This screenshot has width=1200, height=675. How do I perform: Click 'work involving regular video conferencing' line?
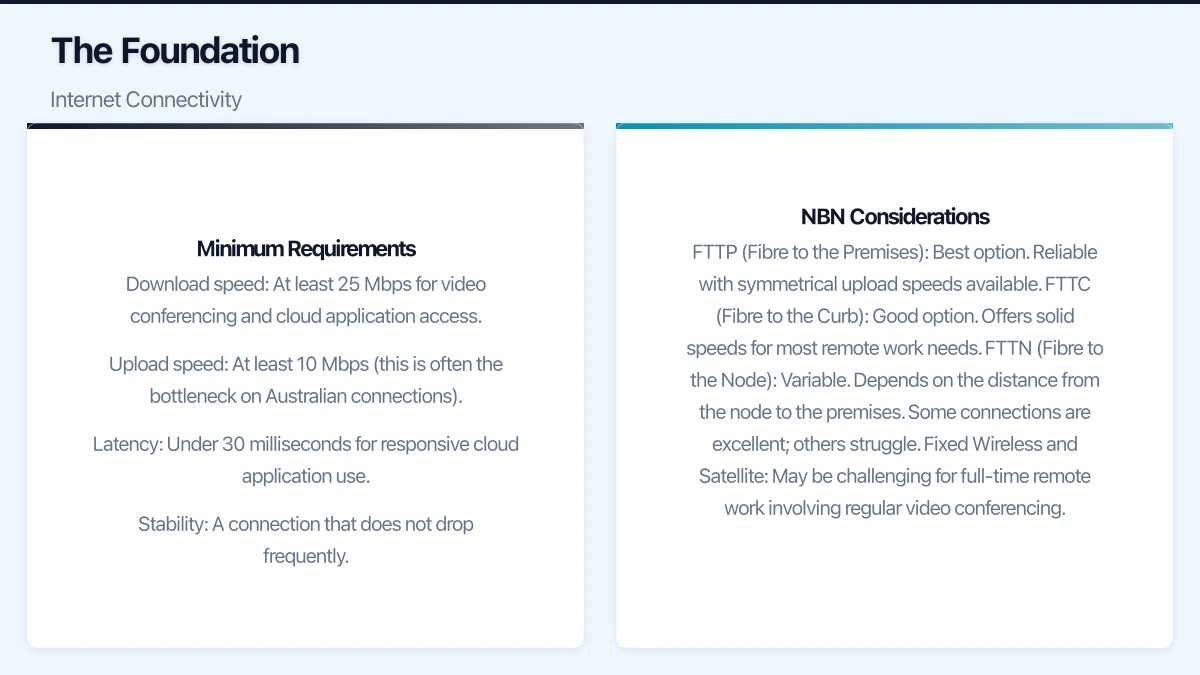point(894,508)
